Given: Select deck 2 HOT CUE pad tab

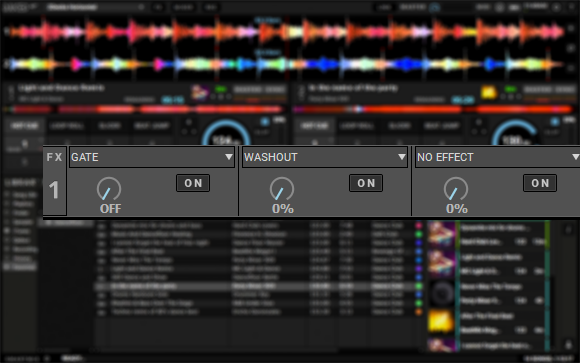Looking at the screenshot, I should tap(314, 126).
